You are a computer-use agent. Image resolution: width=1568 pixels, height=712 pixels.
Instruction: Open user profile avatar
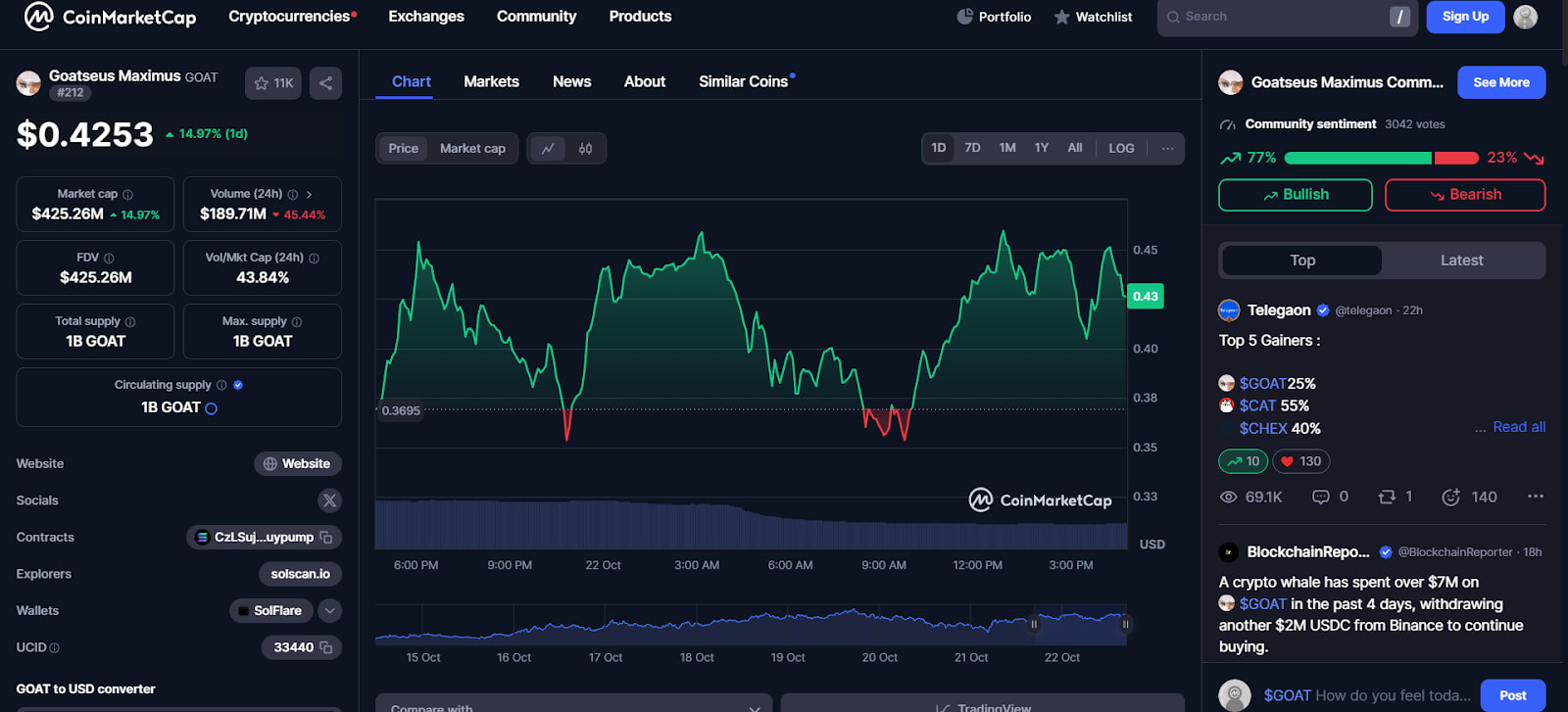click(x=1525, y=17)
